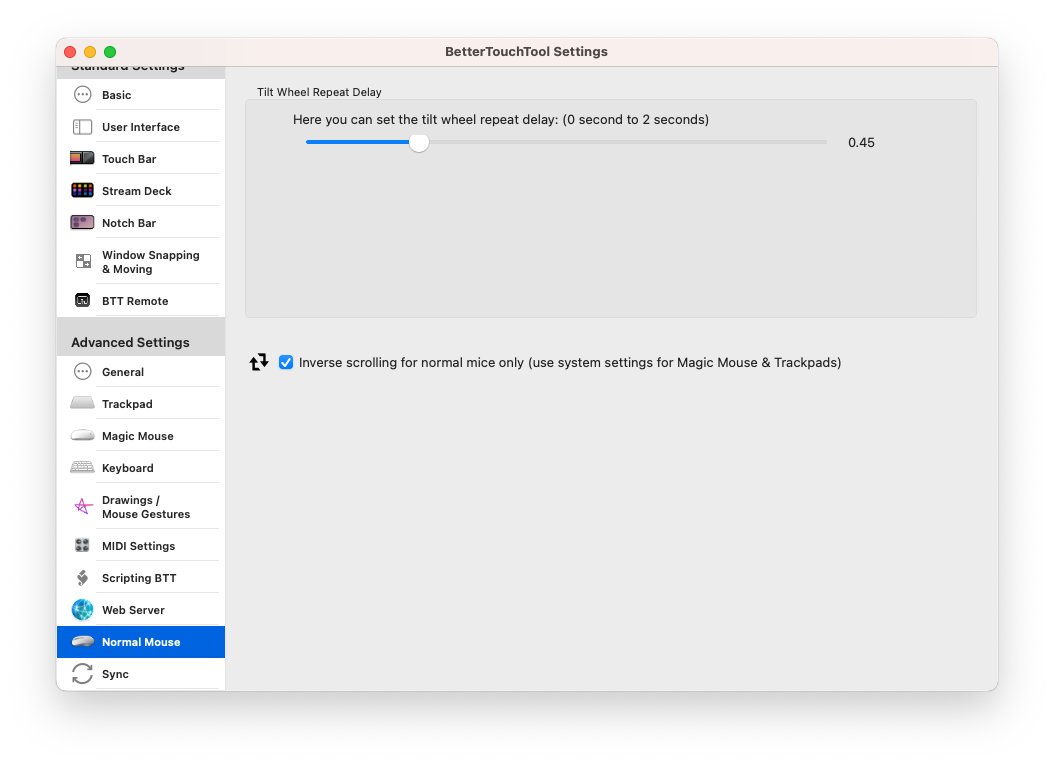Open Trackpad advanced settings
This screenshot has height=765, width=1054.
pos(141,403)
